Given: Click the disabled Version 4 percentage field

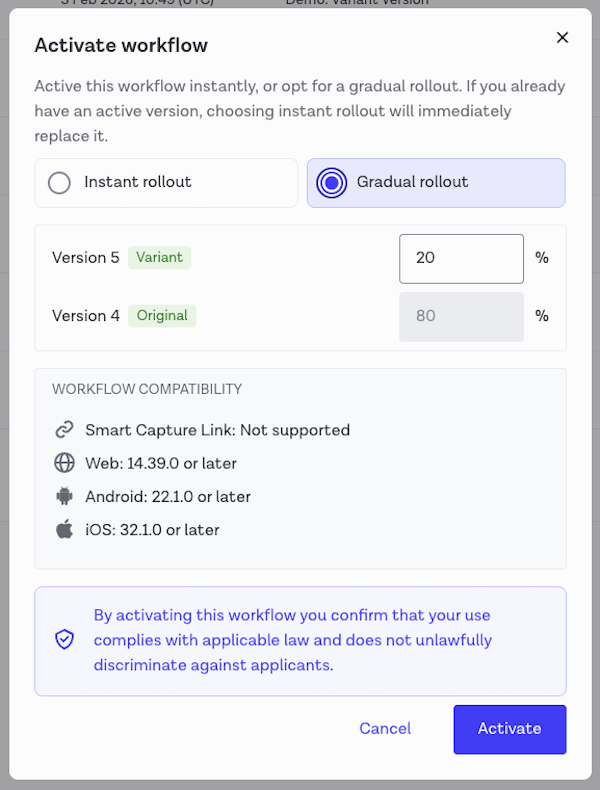Looking at the screenshot, I should (x=461, y=316).
